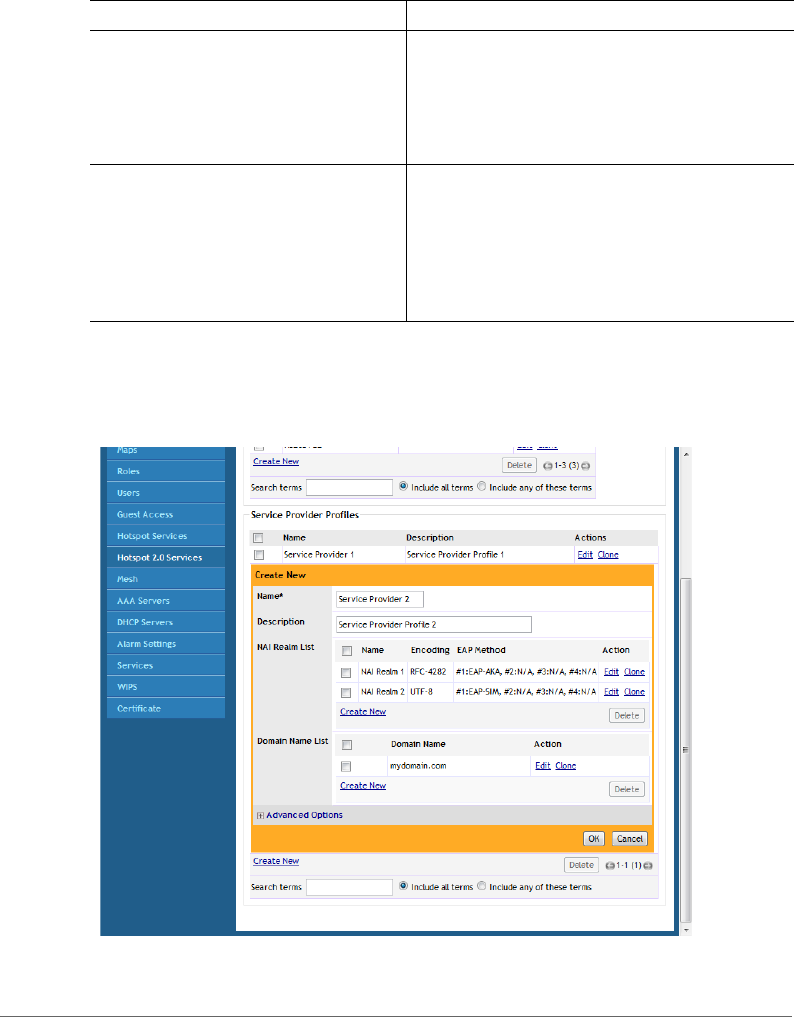Focus the Name field containing Service Provider 2
This screenshot has width=794, height=1017.
(x=379, y=599)
